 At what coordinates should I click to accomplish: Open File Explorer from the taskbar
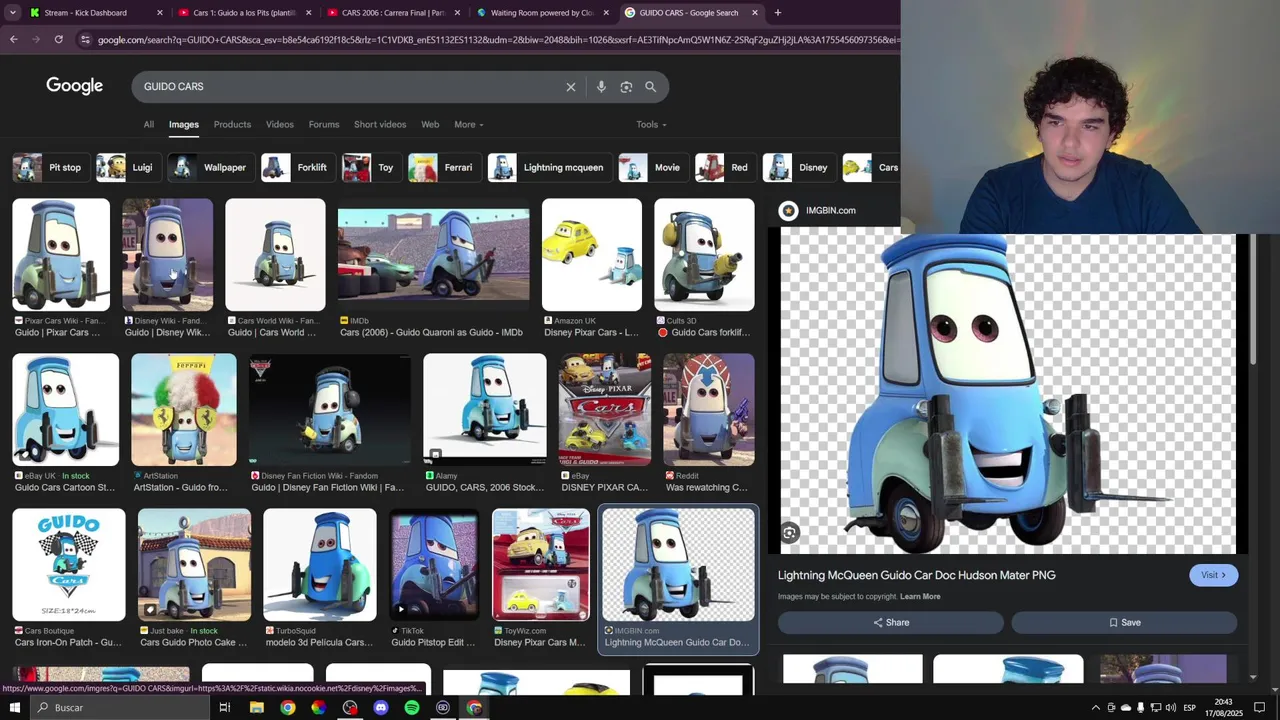[x=257, y=708]
